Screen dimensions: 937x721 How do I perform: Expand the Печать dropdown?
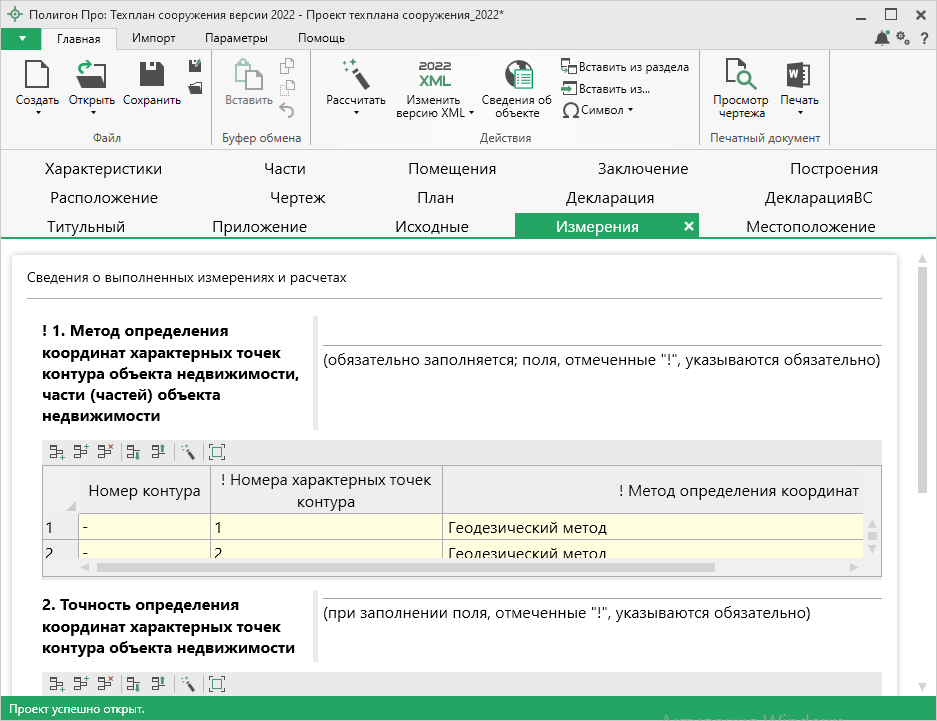coord(799,113)
